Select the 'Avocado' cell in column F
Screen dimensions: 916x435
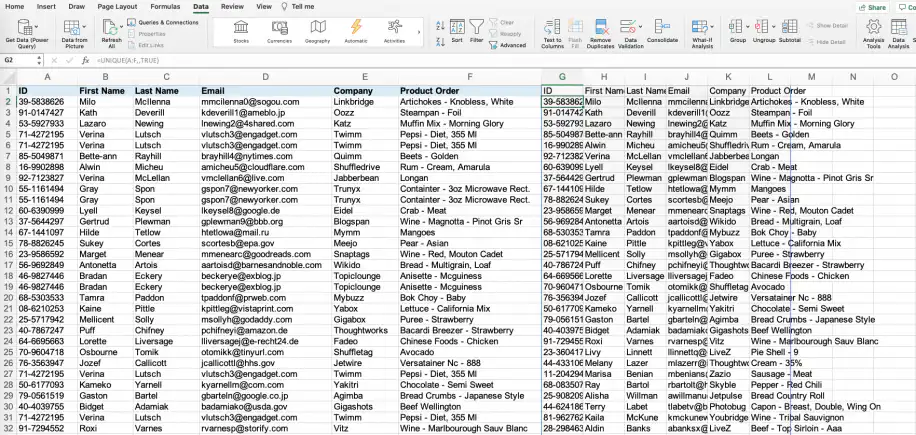(470, 352)
